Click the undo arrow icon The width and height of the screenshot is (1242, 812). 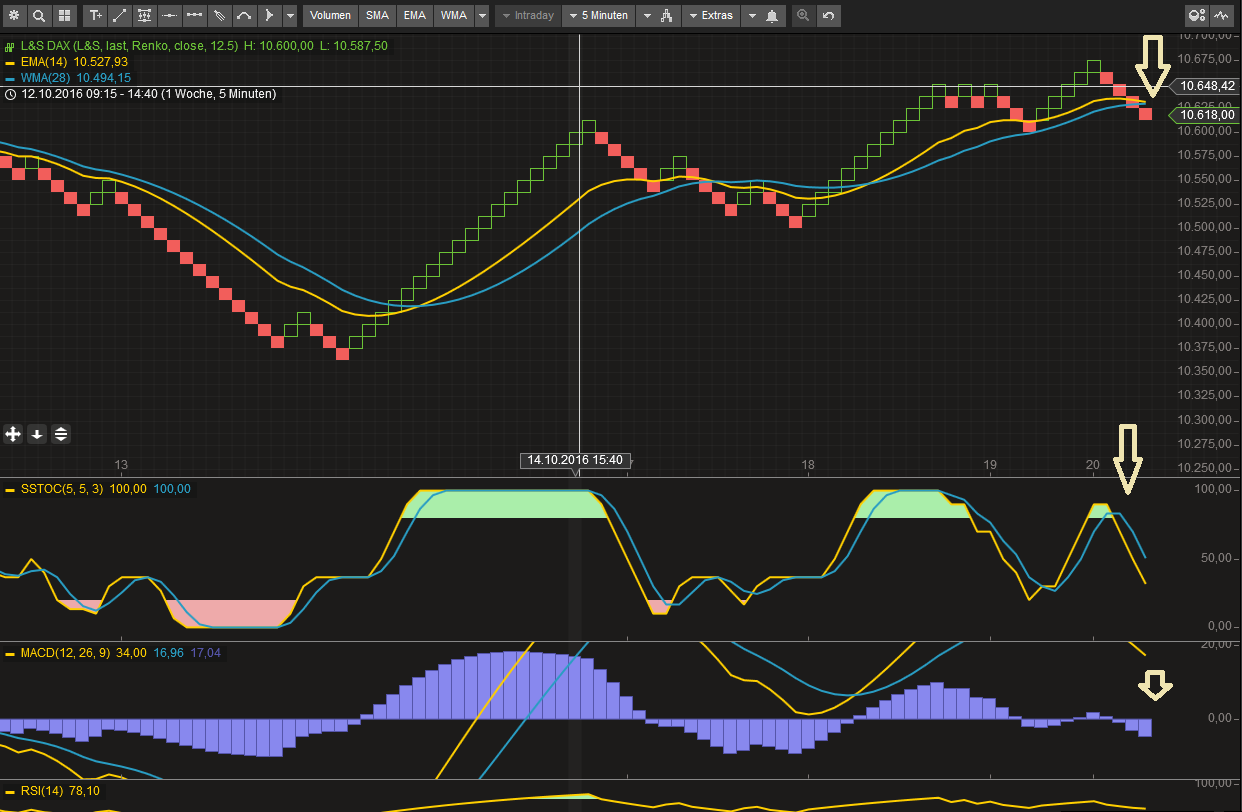[828, 15]
